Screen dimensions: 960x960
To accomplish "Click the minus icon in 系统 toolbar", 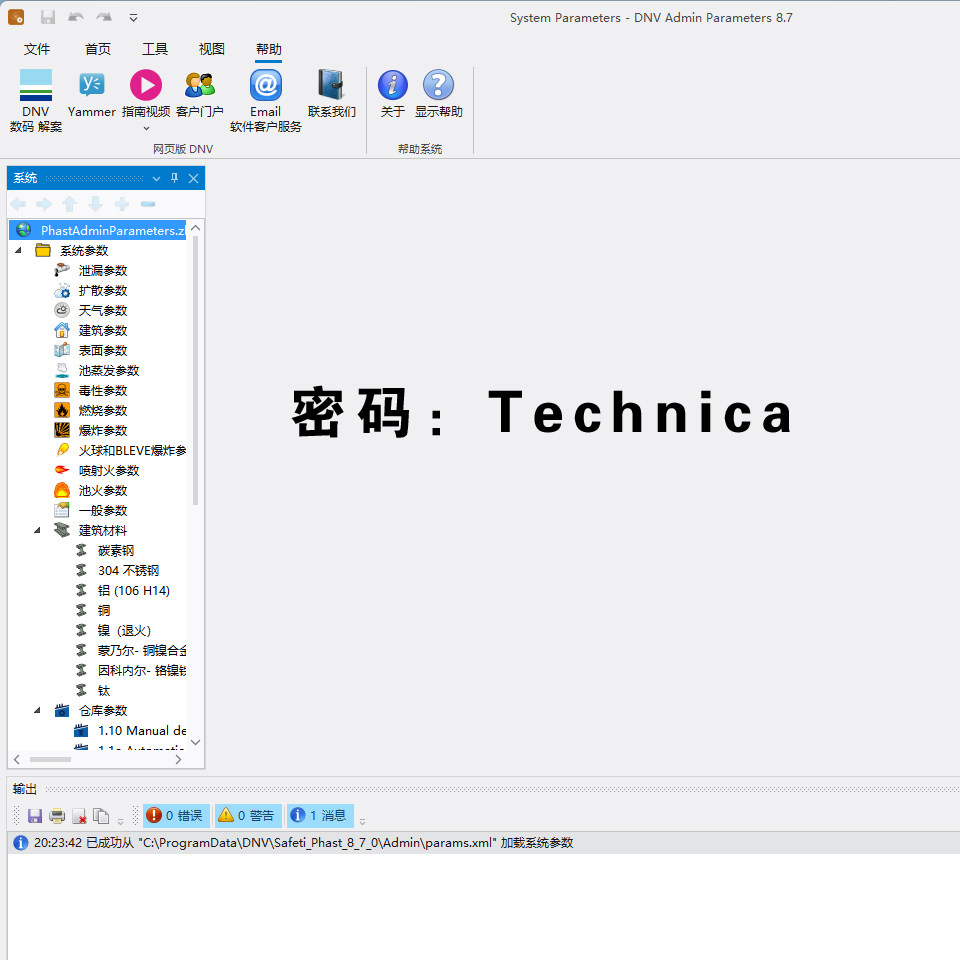I will [x=148, y=204].
